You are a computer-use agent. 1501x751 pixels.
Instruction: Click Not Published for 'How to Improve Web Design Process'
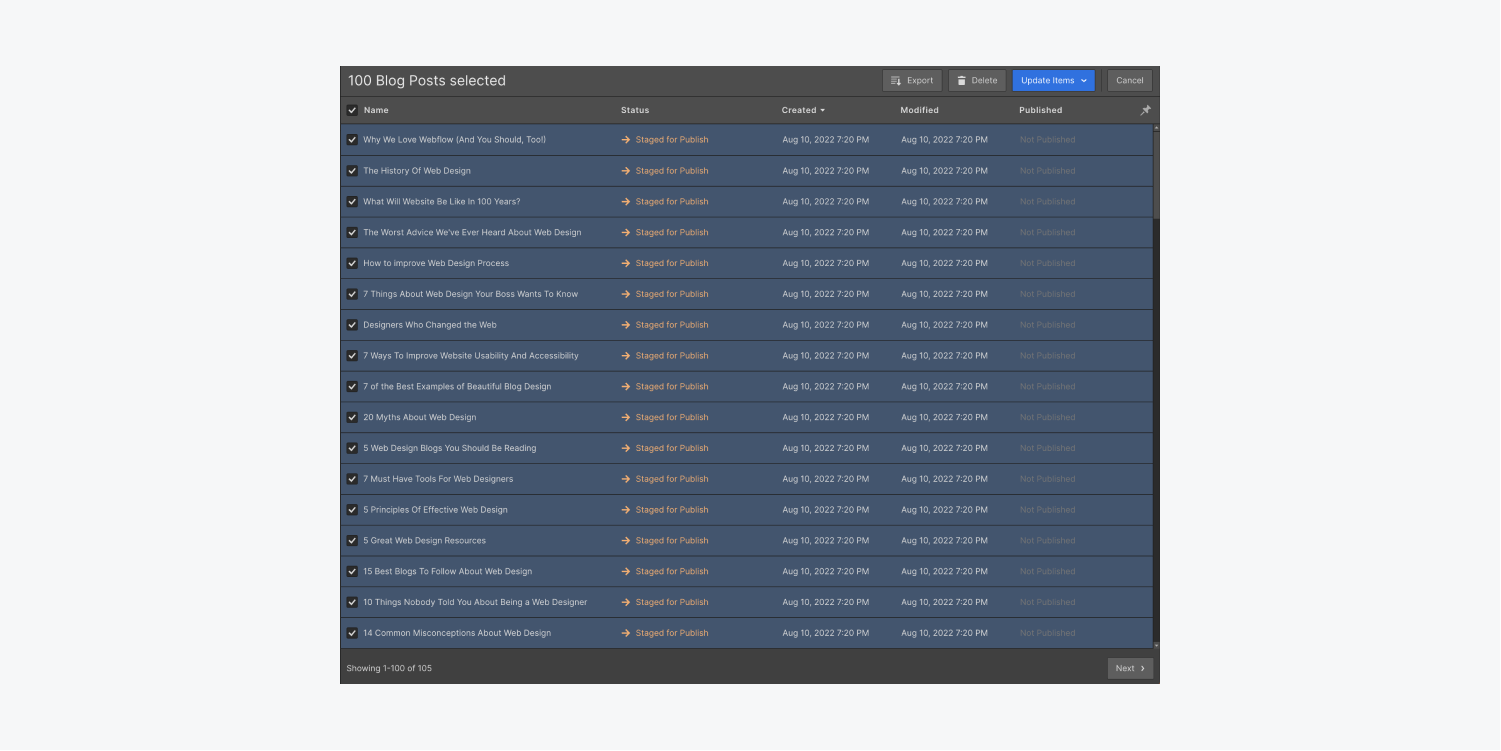pyautogui.click(x=1047, y=264)
